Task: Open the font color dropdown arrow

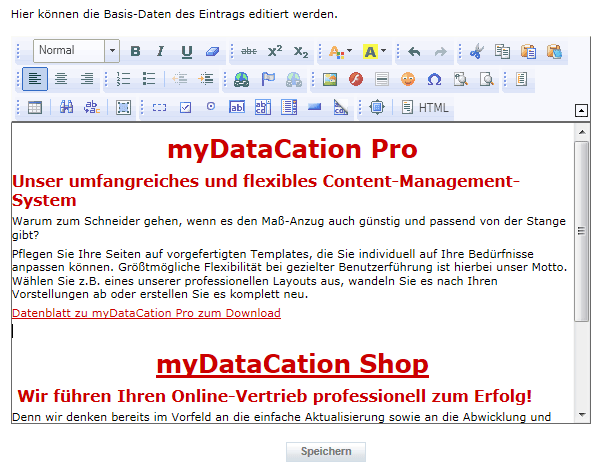Action: coord(349,51)
